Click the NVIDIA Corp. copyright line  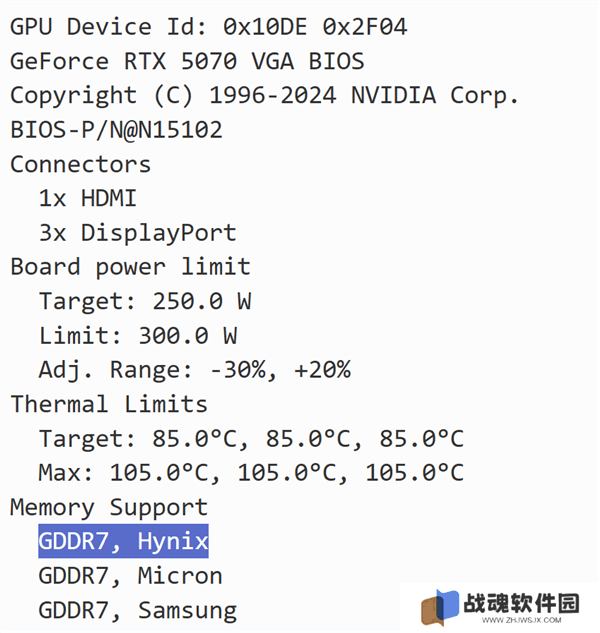click(x=264, y=96)
